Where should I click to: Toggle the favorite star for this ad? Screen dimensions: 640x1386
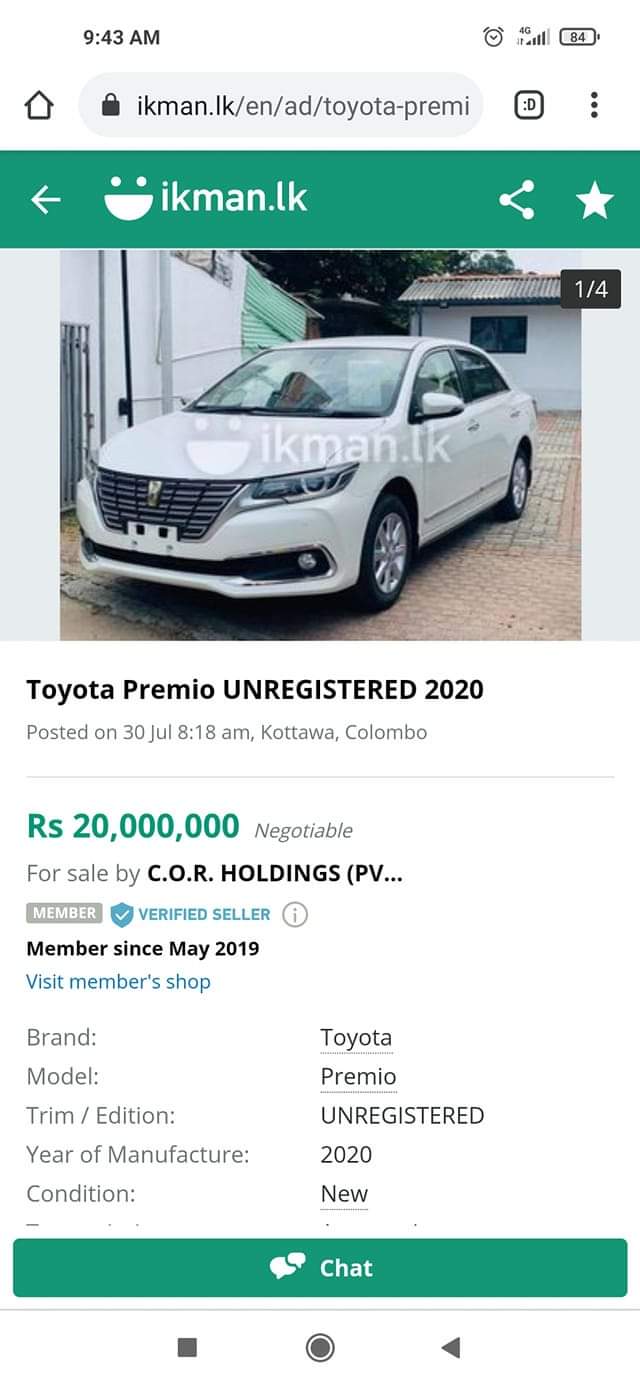pyautogui.click(x=595, y=200)
